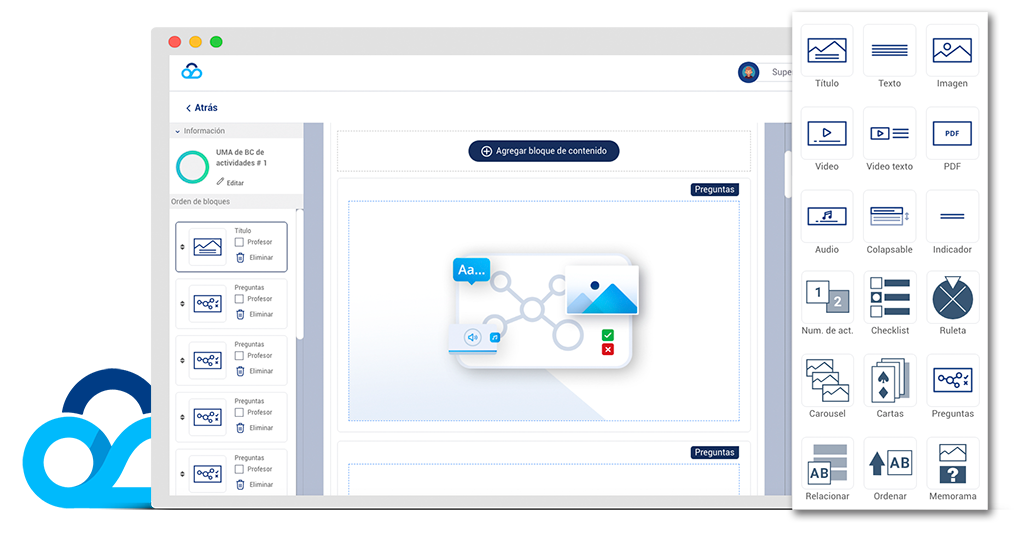Collapse the Información section chevron
This screenshot has height=537, width=1024.
coord(178,131)
